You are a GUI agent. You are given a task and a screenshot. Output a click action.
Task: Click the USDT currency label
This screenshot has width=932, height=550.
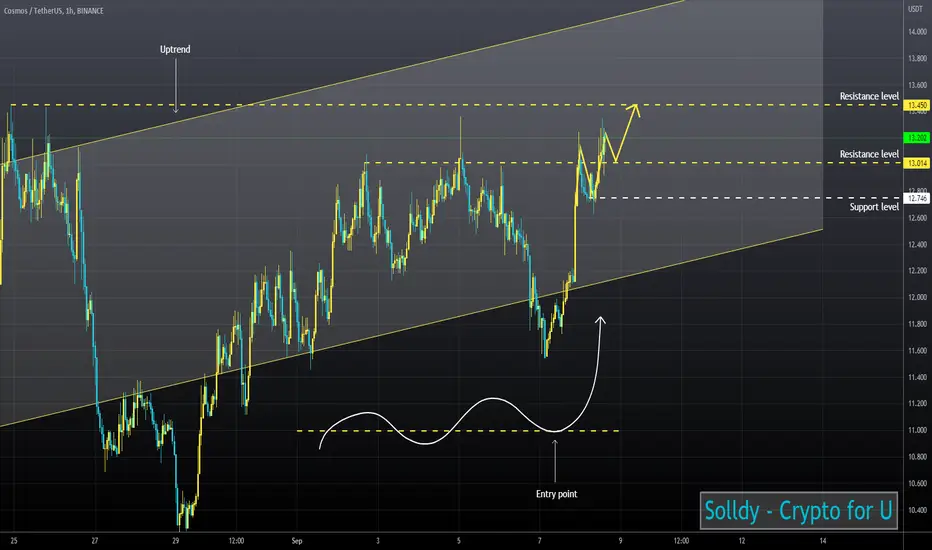[x=915, y=9]
